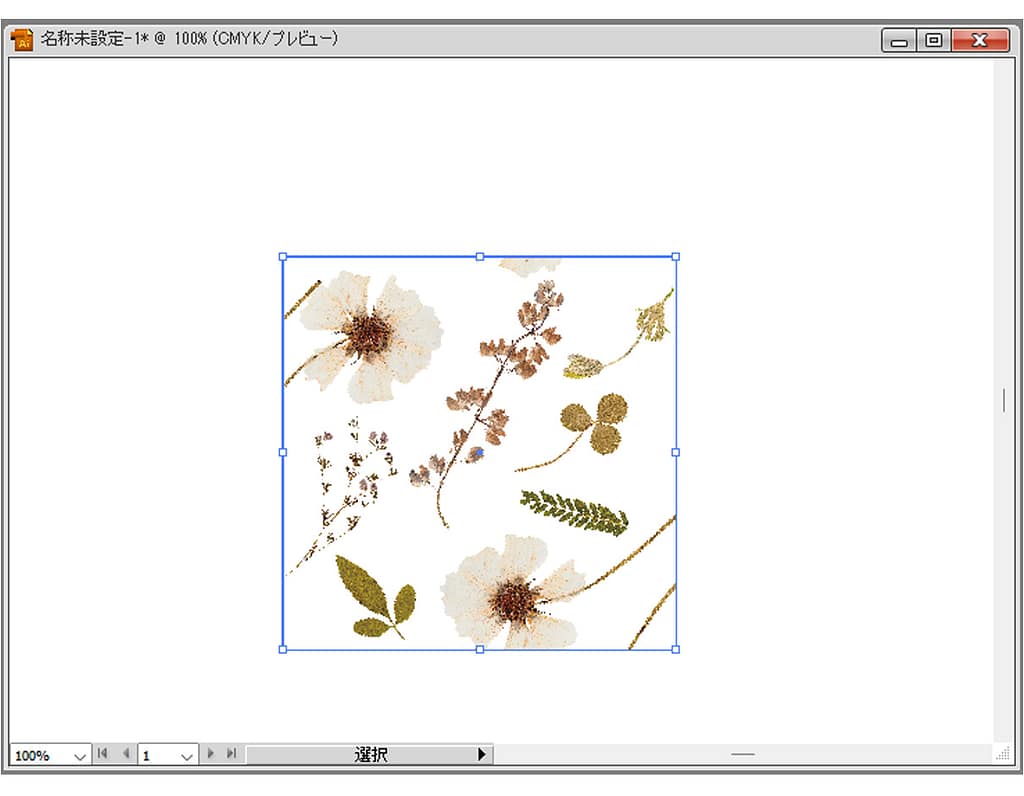Go to the next artboard
1024x796 pixels.
coord(211,755)
